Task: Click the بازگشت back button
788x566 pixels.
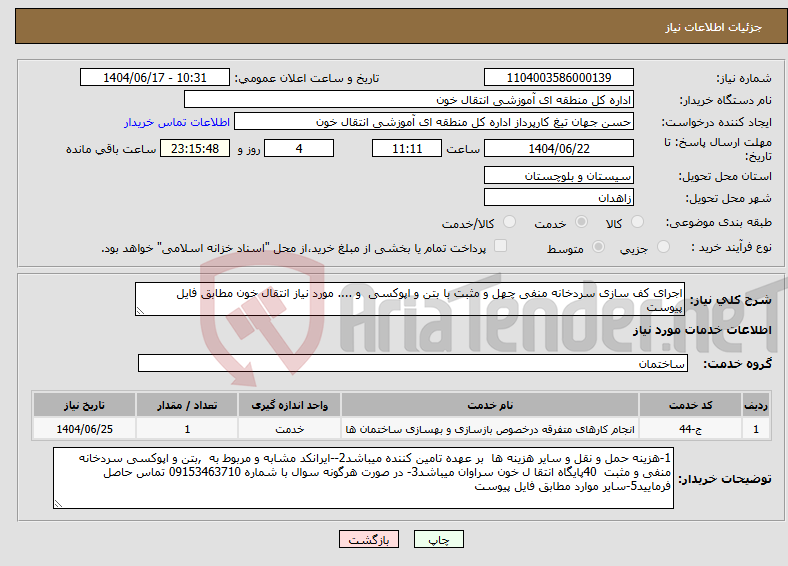Action: click(x=369, y=539)
